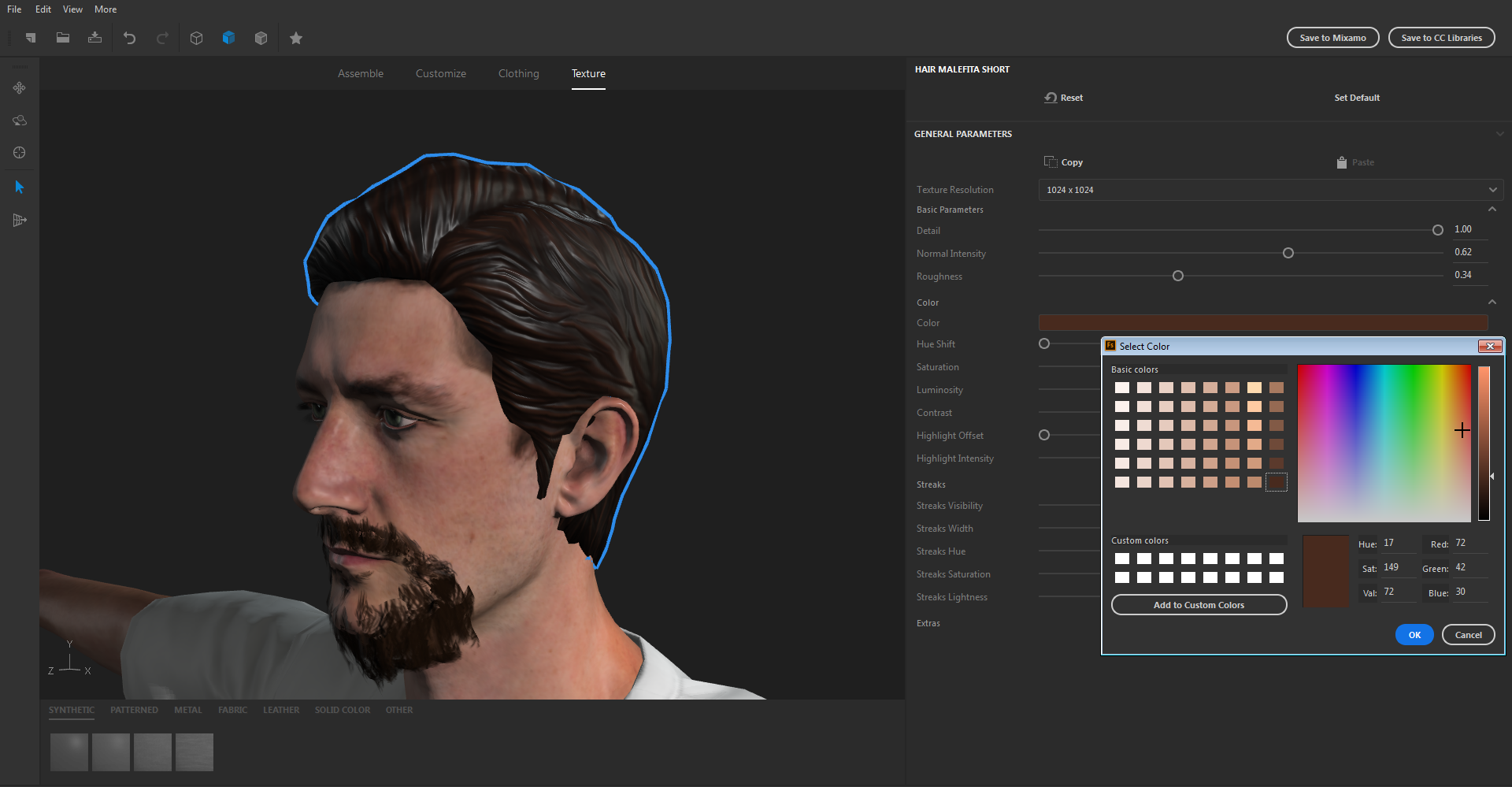
Task: Select the Pan camera tool
Action: (19, 88)
